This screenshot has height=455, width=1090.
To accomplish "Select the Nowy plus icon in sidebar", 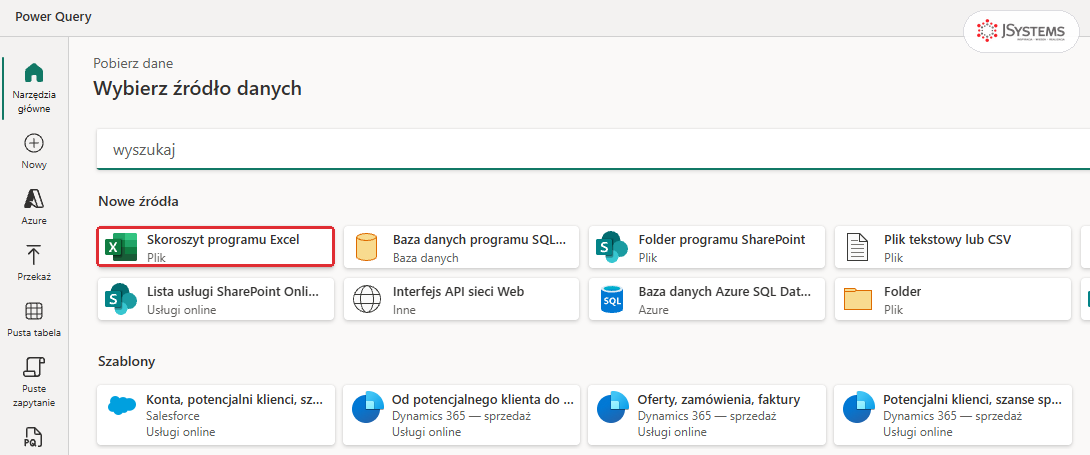I will pos(34,143).
